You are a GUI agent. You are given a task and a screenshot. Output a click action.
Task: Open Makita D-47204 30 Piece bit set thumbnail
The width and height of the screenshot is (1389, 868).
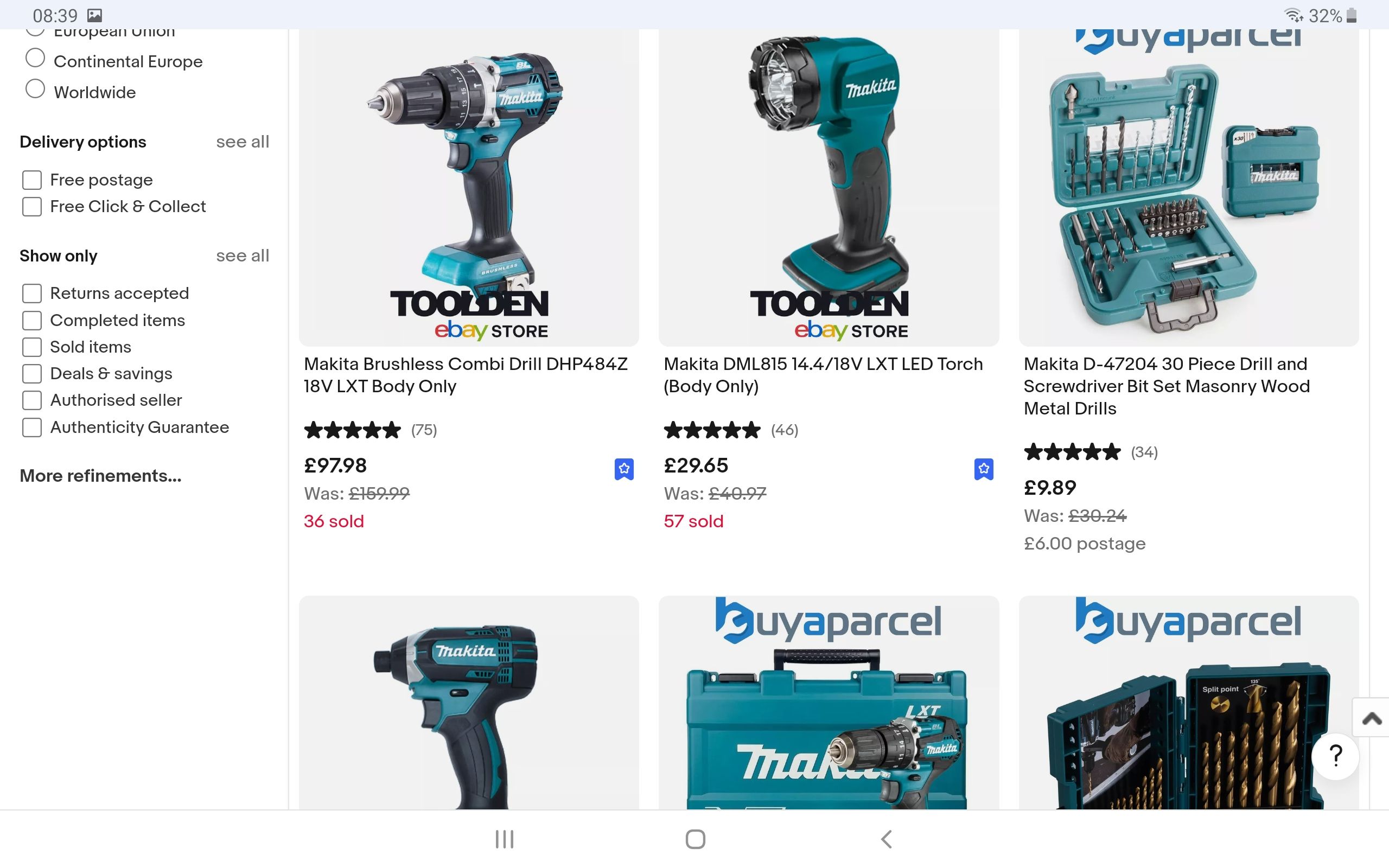pyautogui.click(x=1189, y=188)
